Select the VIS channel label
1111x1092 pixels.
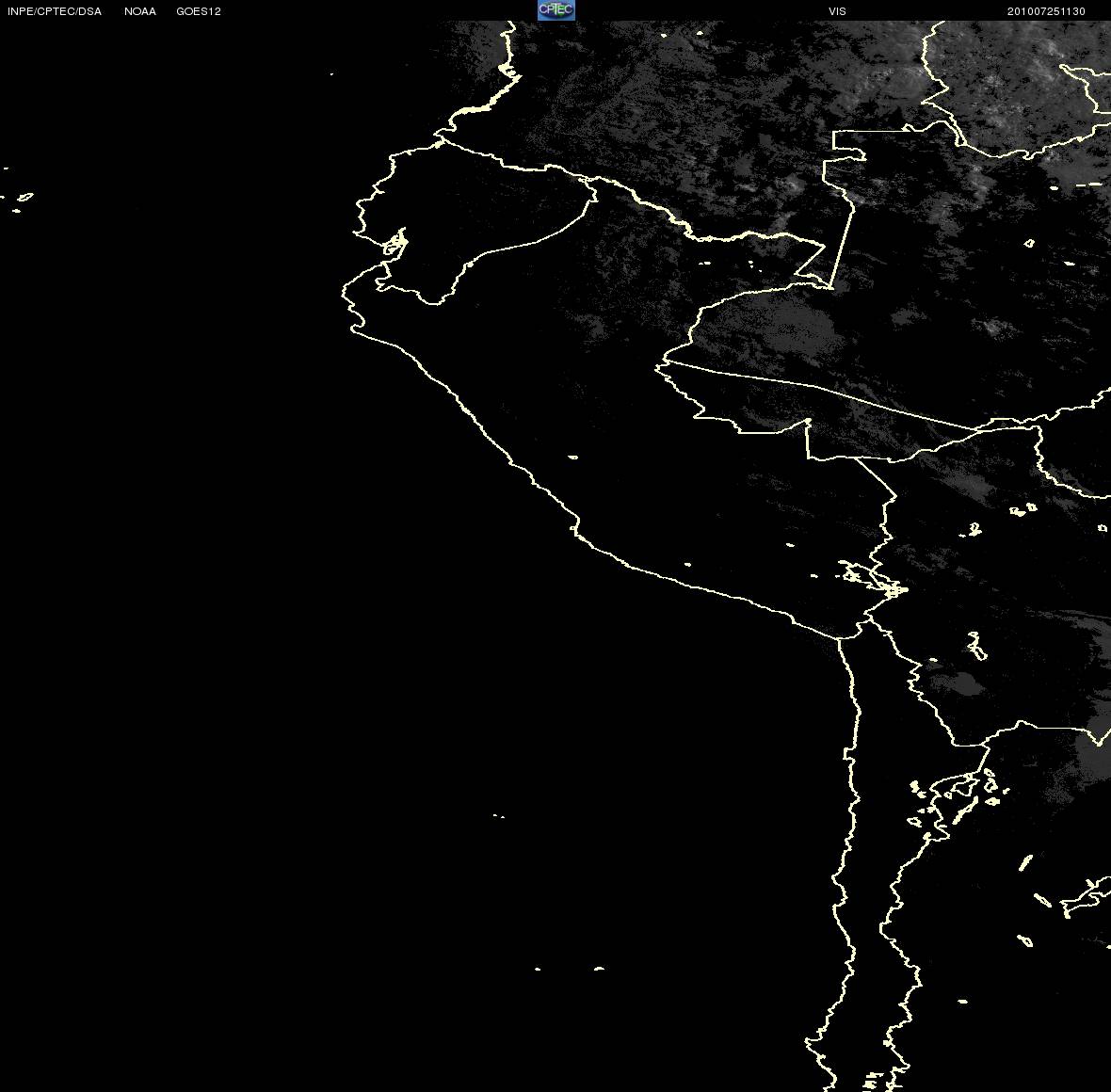[x=838, y=11]
